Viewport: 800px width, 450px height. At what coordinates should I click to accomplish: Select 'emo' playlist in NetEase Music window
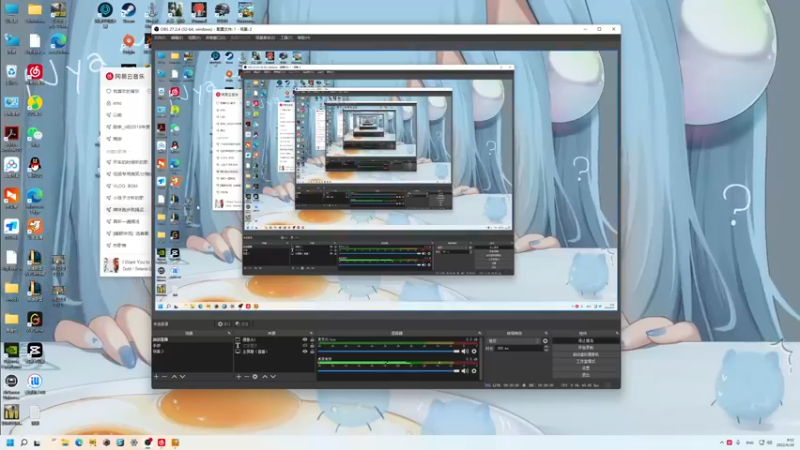(x=118, y=103)
